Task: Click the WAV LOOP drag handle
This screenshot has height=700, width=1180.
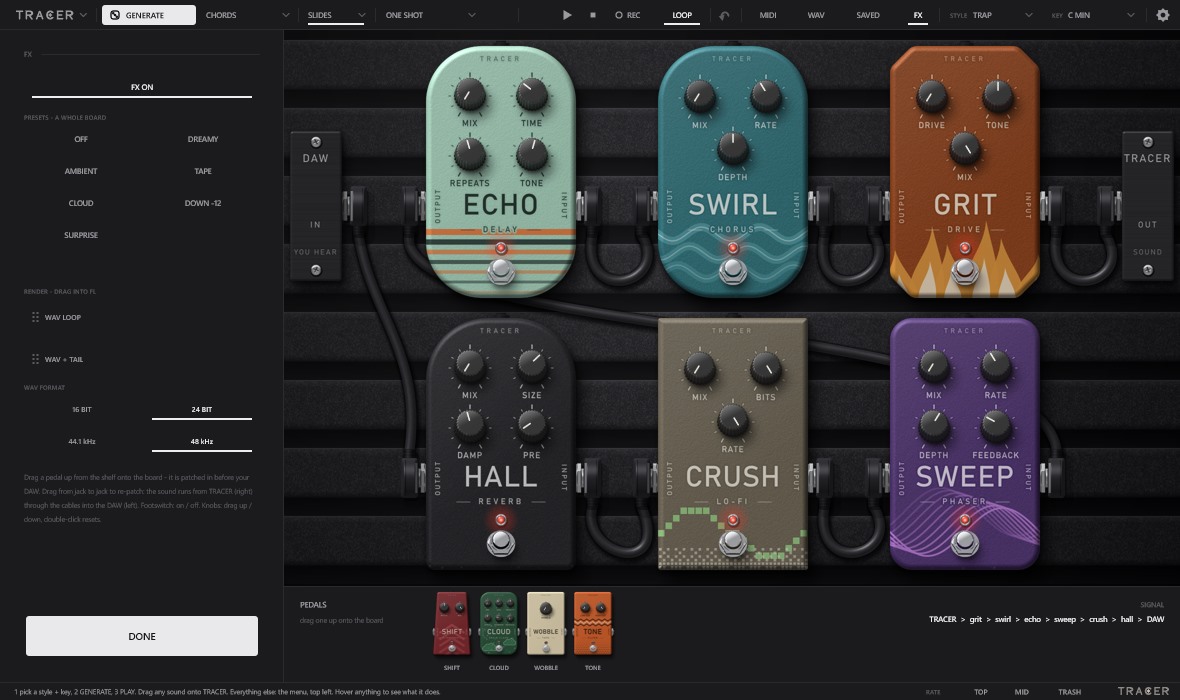Action: tap(35, 318)
